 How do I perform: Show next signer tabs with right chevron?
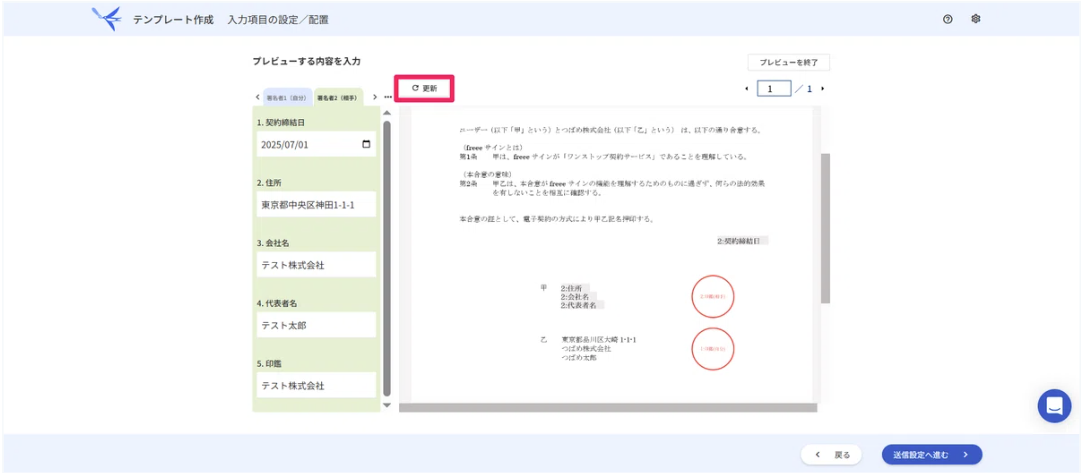[x=375, y=97]
